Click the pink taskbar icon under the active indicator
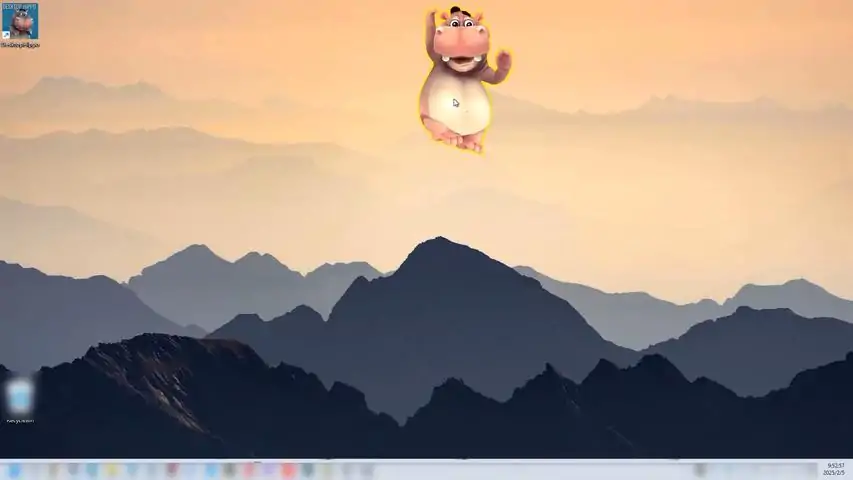Viewport: 853px width, 480px height. (x=249, y=470)
